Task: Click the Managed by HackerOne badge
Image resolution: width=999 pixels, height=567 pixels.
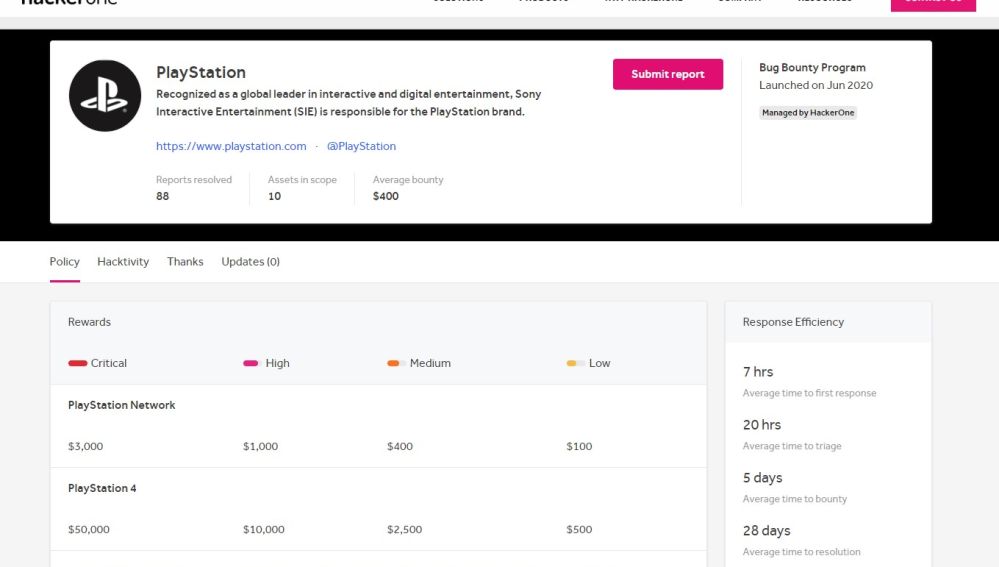Action: [808, 113]
